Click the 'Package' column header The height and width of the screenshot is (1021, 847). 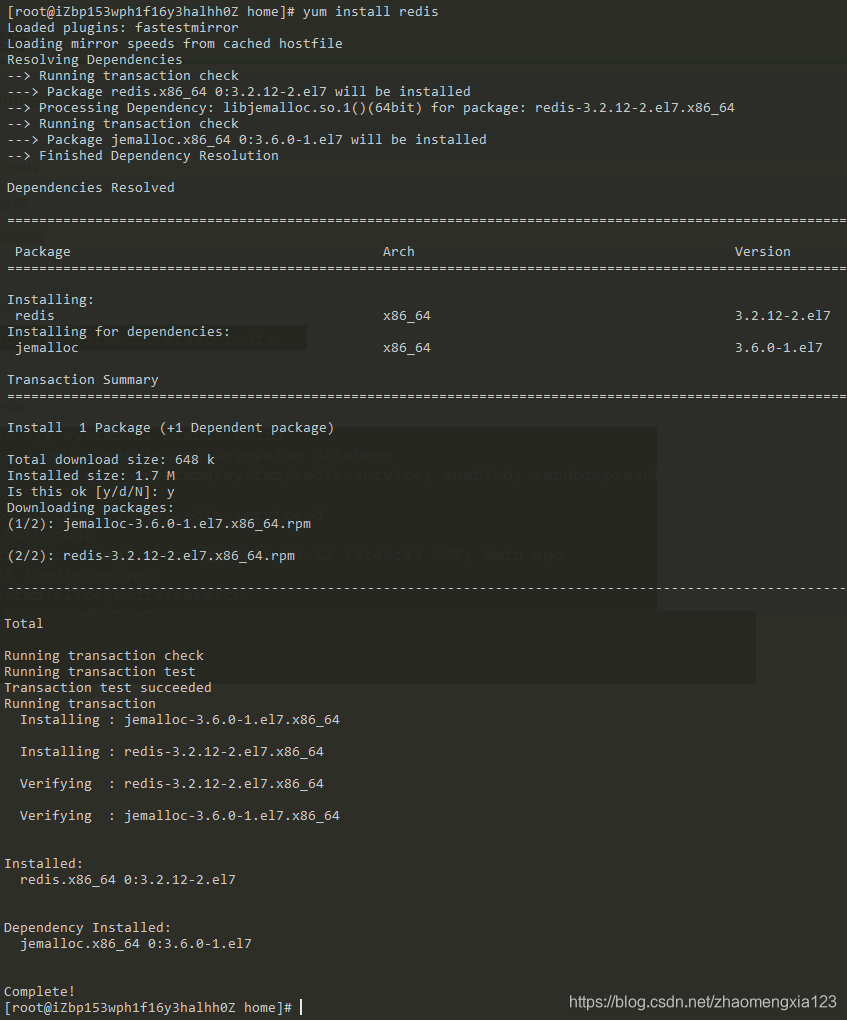(x=42, y=252)
